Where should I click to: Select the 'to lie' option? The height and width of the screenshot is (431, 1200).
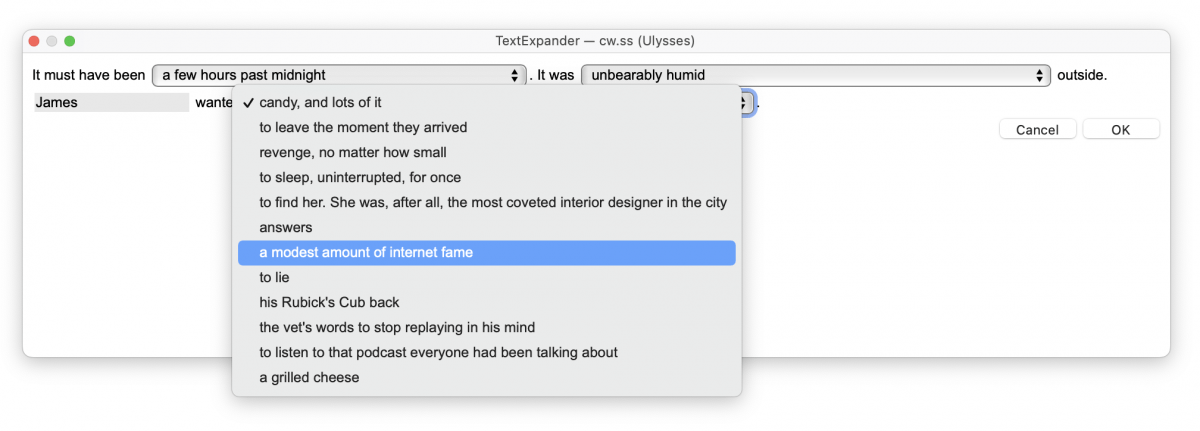point(486,277)
